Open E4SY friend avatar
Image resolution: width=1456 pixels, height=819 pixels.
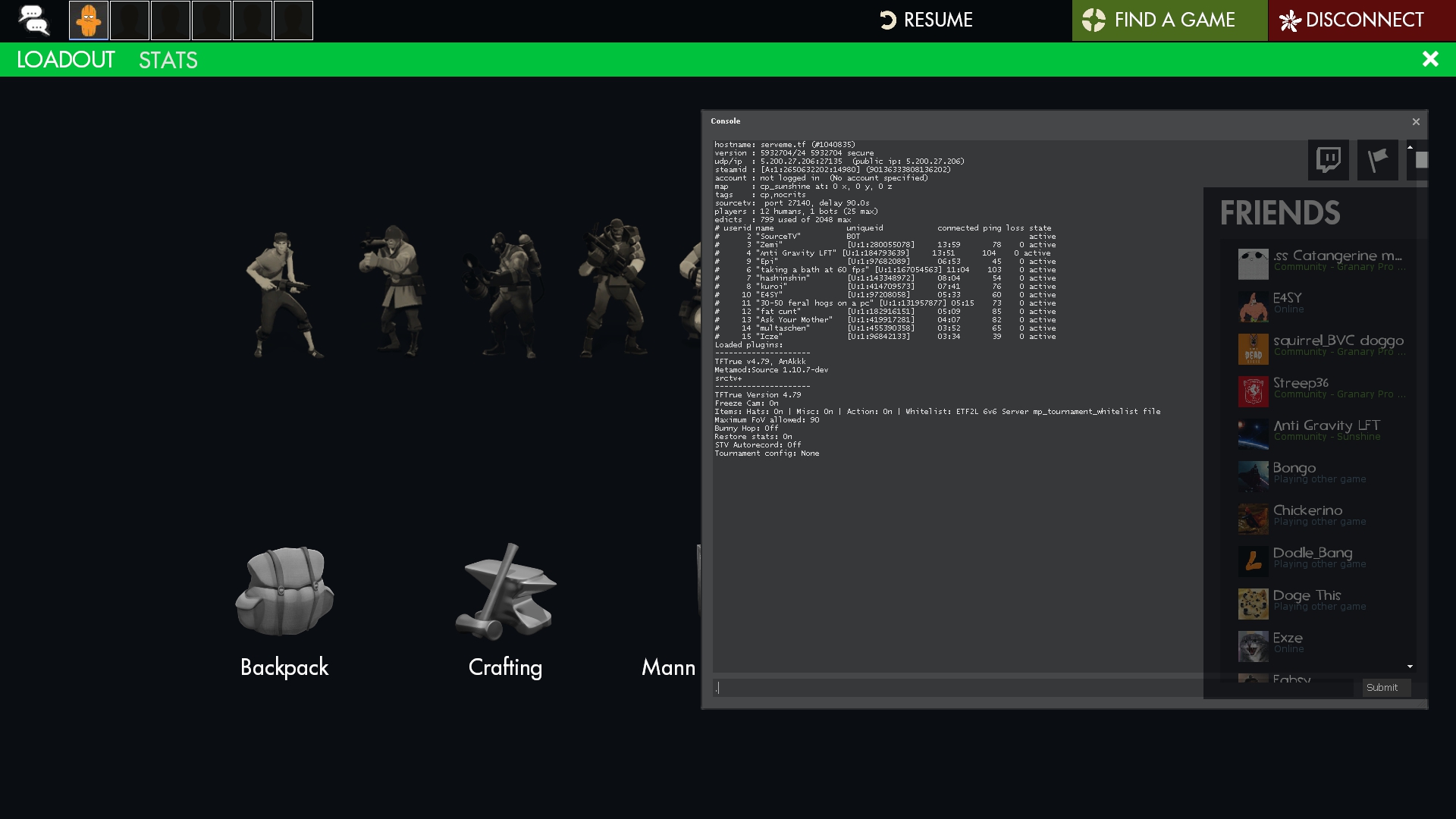[x=1253, y=307]
